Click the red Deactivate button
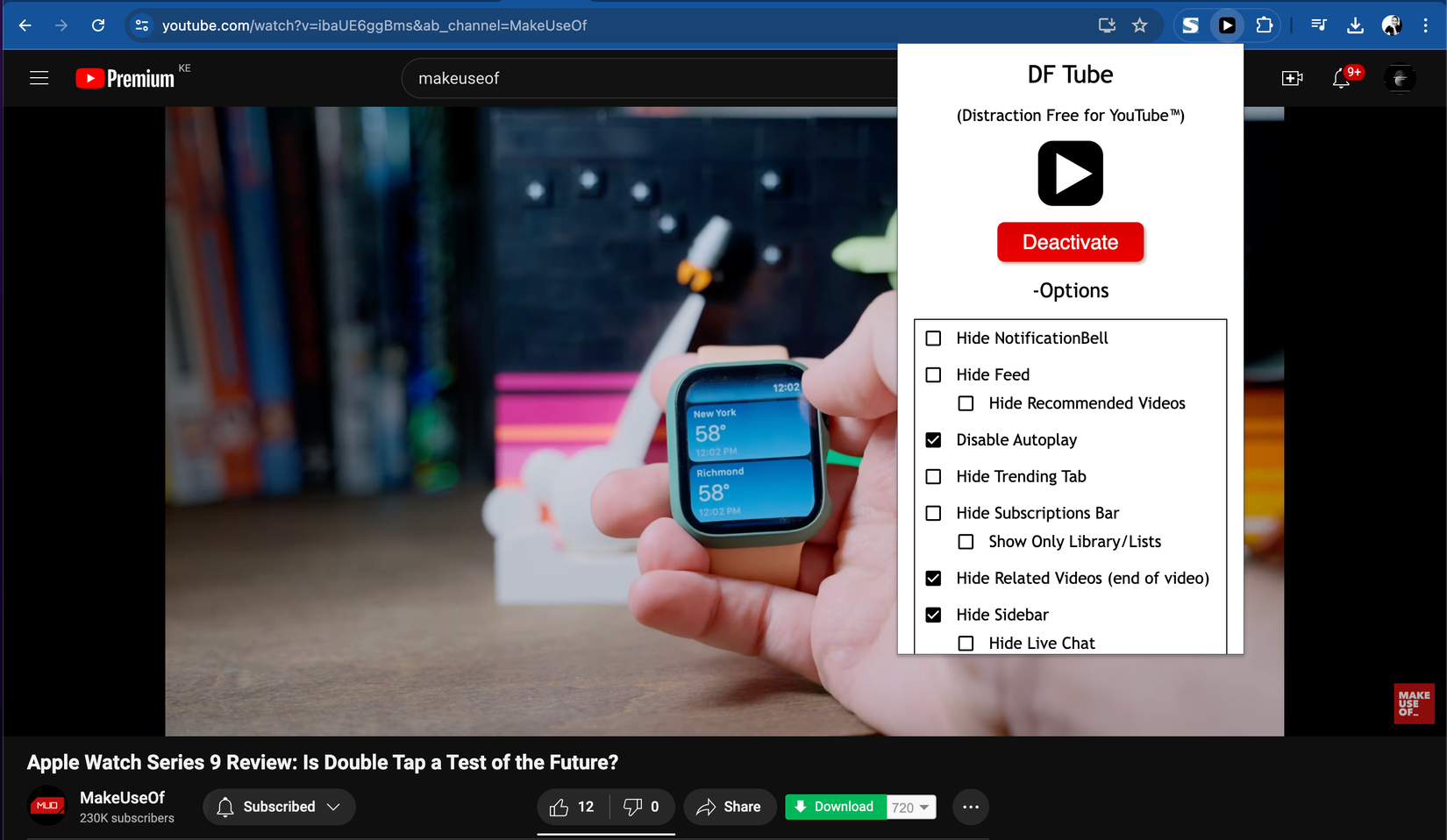This screenshot has width=1447, height=840. [x=1070, y=242]
